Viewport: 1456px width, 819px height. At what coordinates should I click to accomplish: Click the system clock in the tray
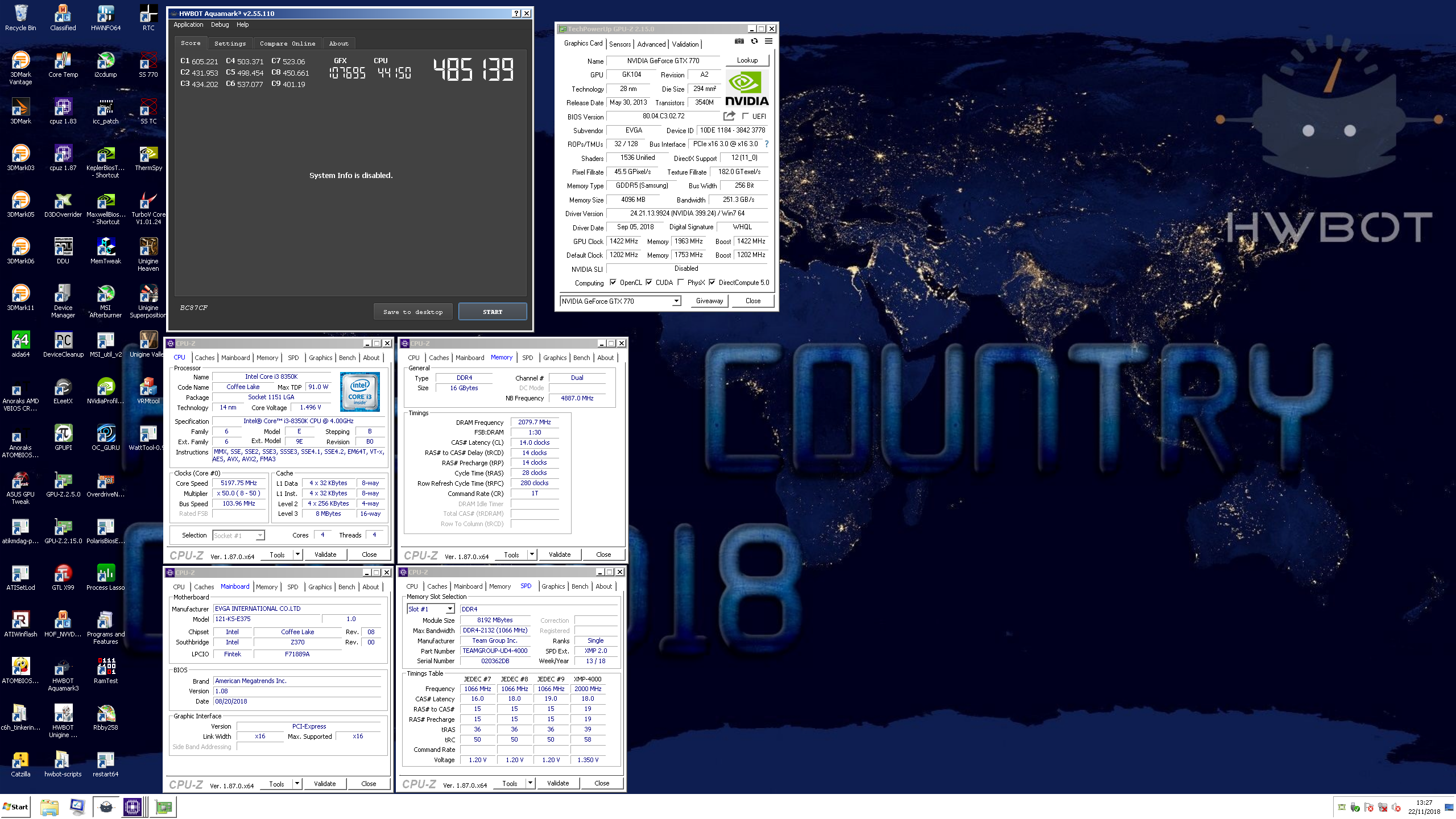click(x=1424, y=807)
